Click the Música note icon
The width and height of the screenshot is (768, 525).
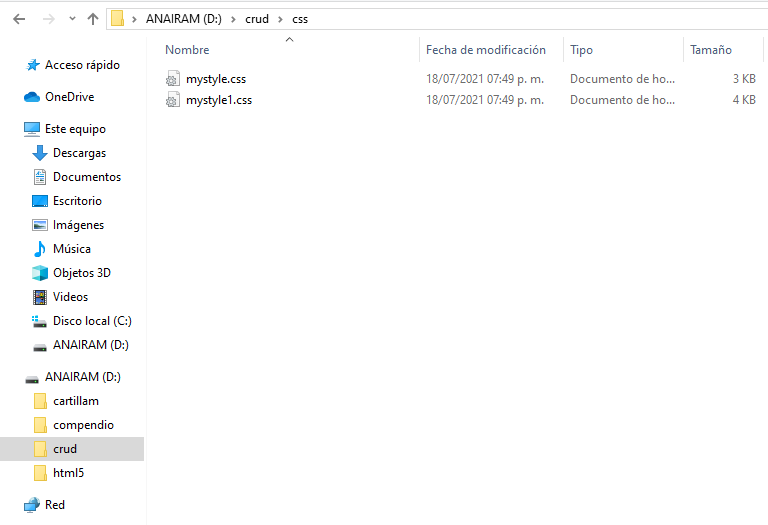(40, 249)
